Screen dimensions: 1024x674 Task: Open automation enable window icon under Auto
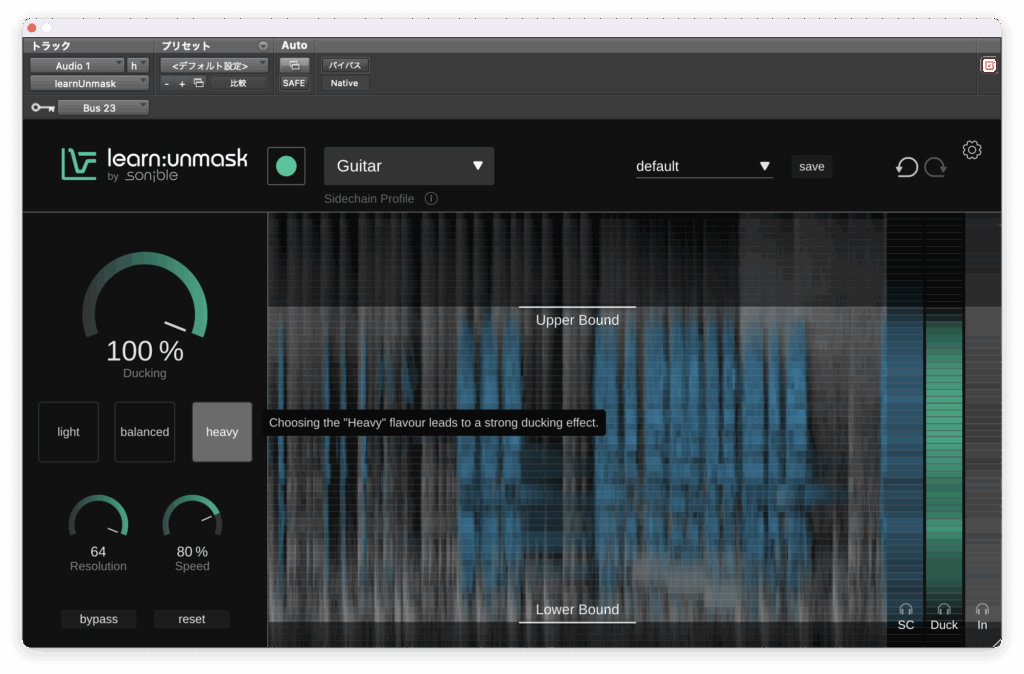point(294,65)
